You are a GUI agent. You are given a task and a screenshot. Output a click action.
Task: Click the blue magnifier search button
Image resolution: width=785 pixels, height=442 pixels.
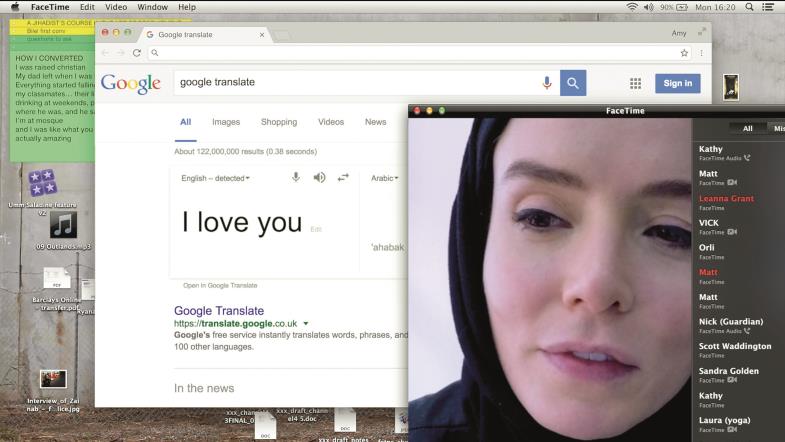tap(573, 83)
